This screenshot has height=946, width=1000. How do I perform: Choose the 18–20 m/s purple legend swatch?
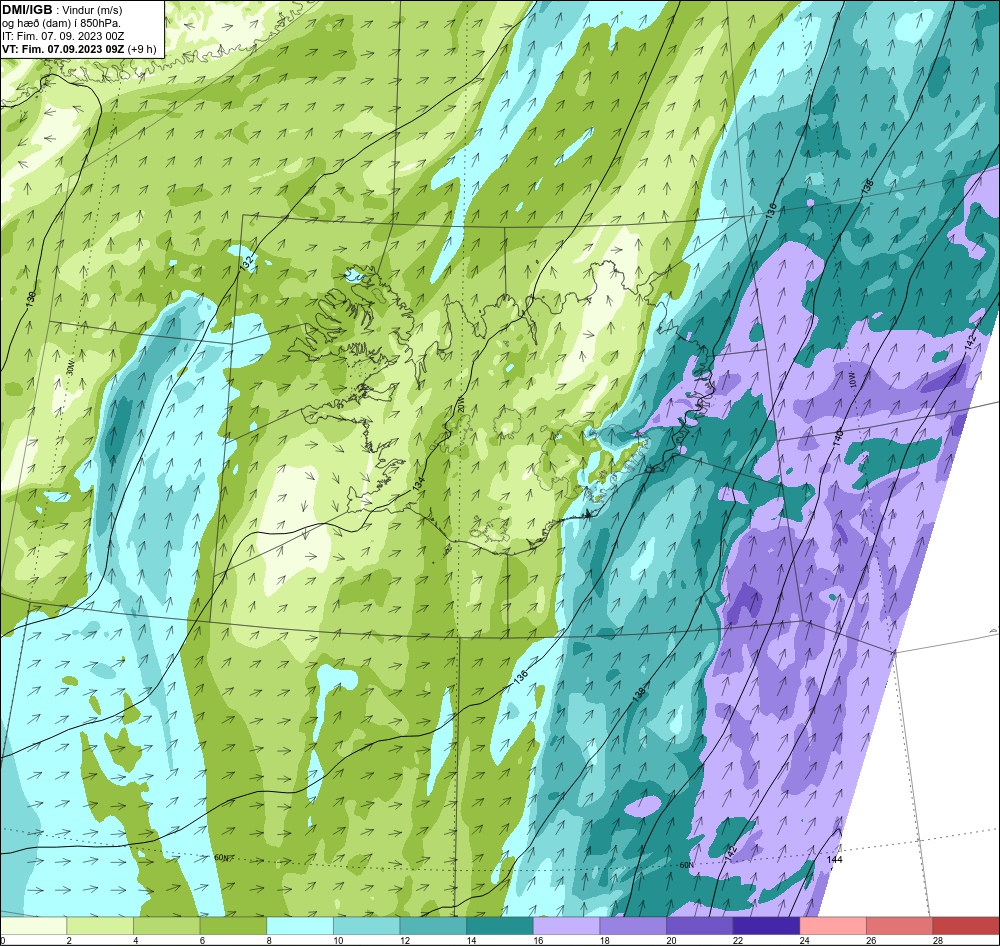tap(633, 926)
